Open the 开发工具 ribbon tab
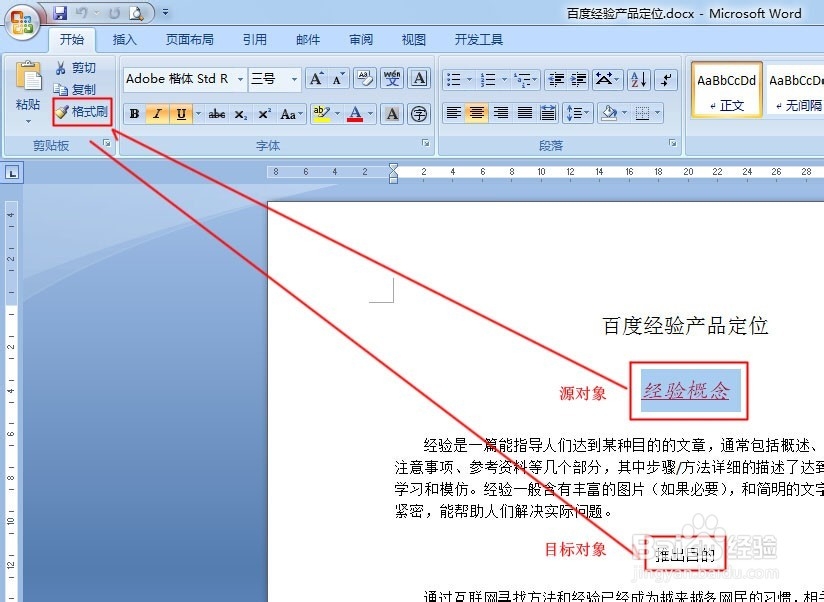This screenshot has height=602, width=824. [479, 39]
